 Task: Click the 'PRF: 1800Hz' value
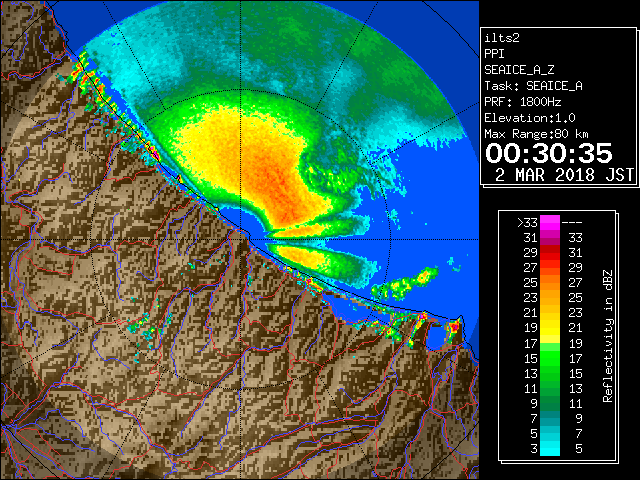tap(522, 102)
